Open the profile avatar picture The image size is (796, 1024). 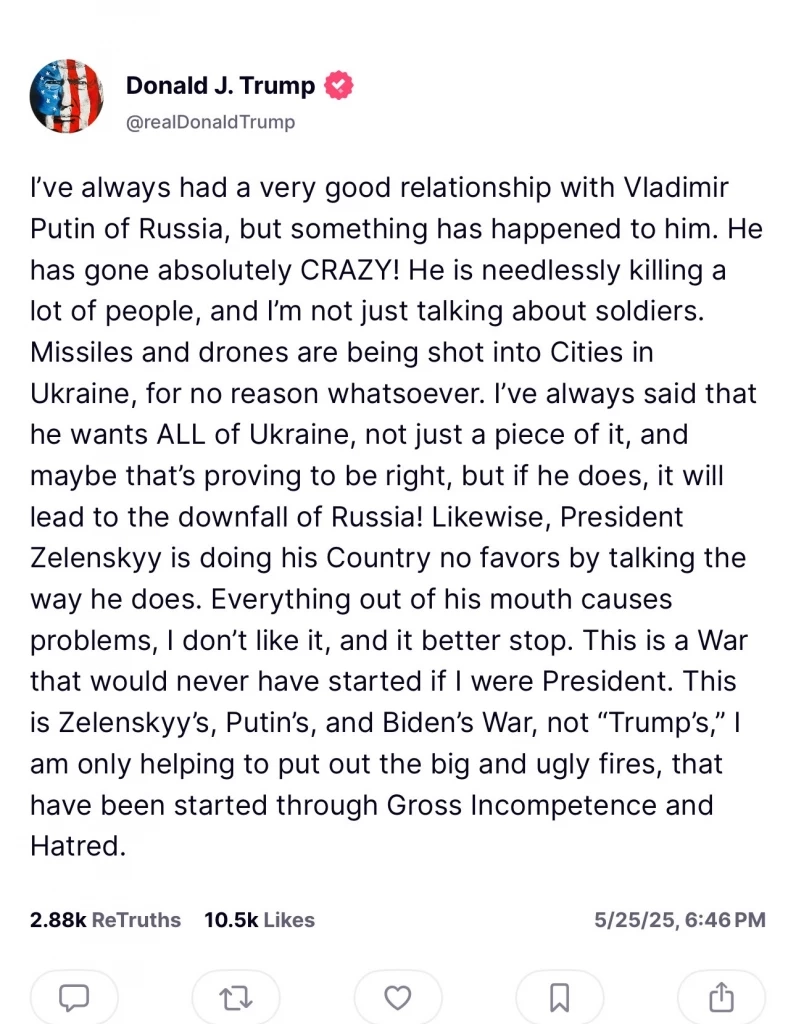click(68, 97)
